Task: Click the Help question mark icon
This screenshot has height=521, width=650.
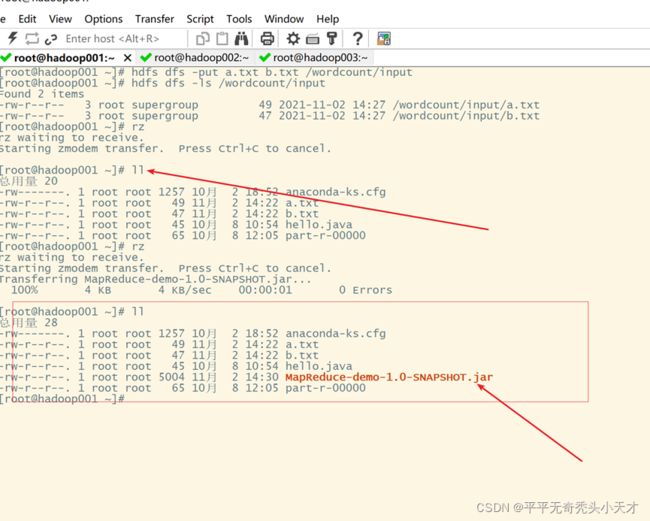Action: click(x=357, y=39)
